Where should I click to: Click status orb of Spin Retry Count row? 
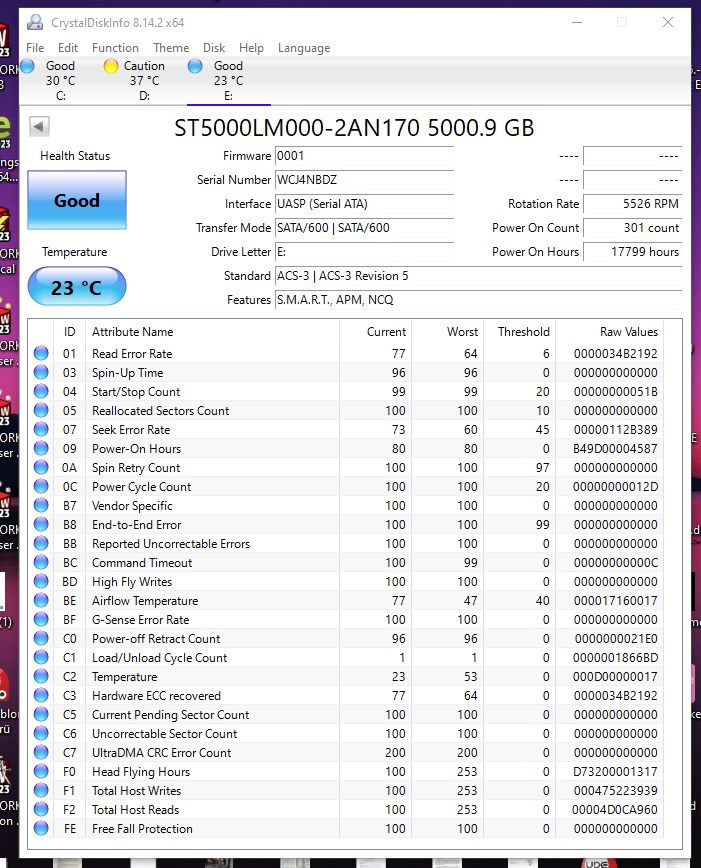click(41, 467)
